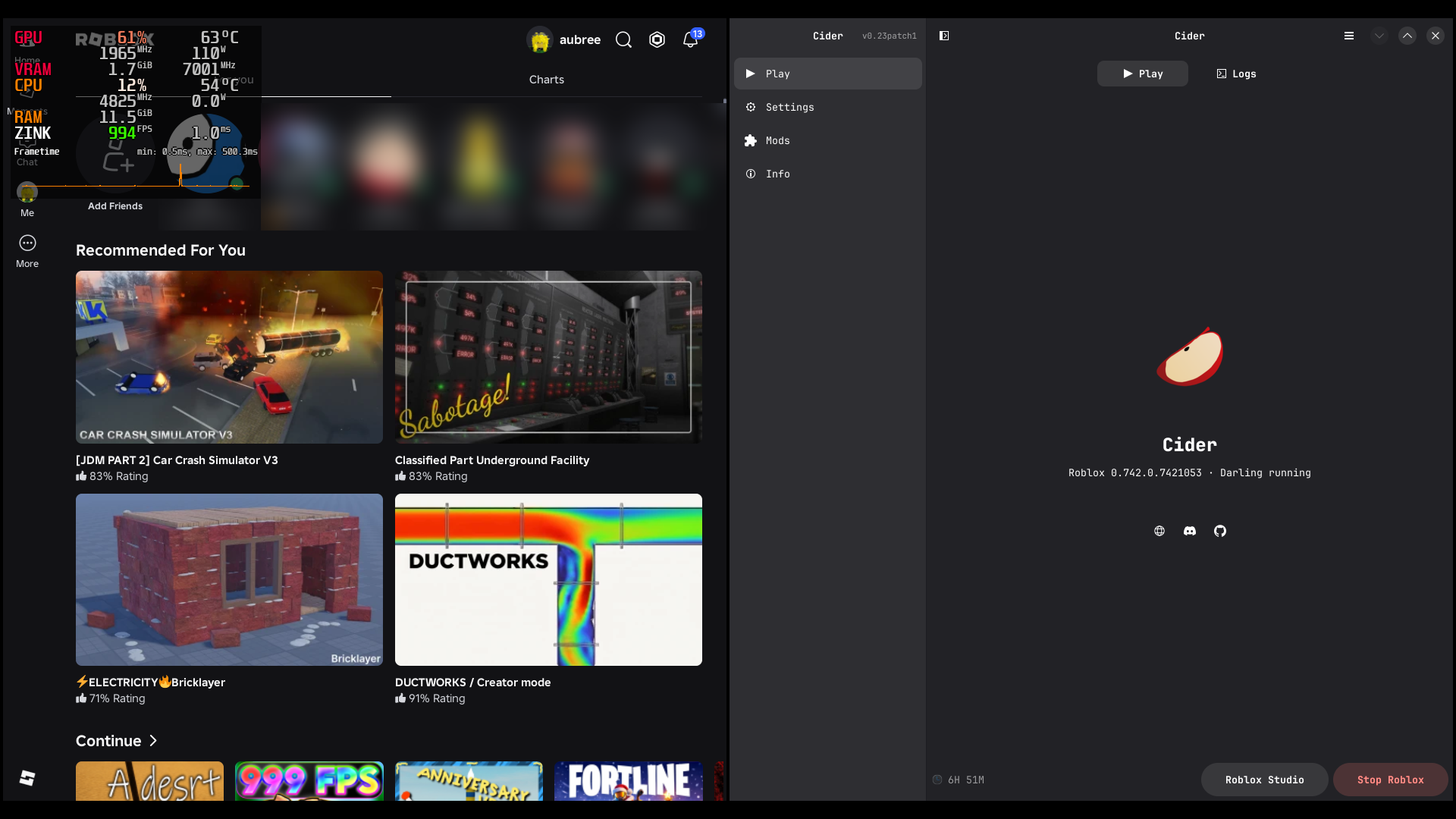Open Mods in Cider sidebar

[x=828, y=140]
